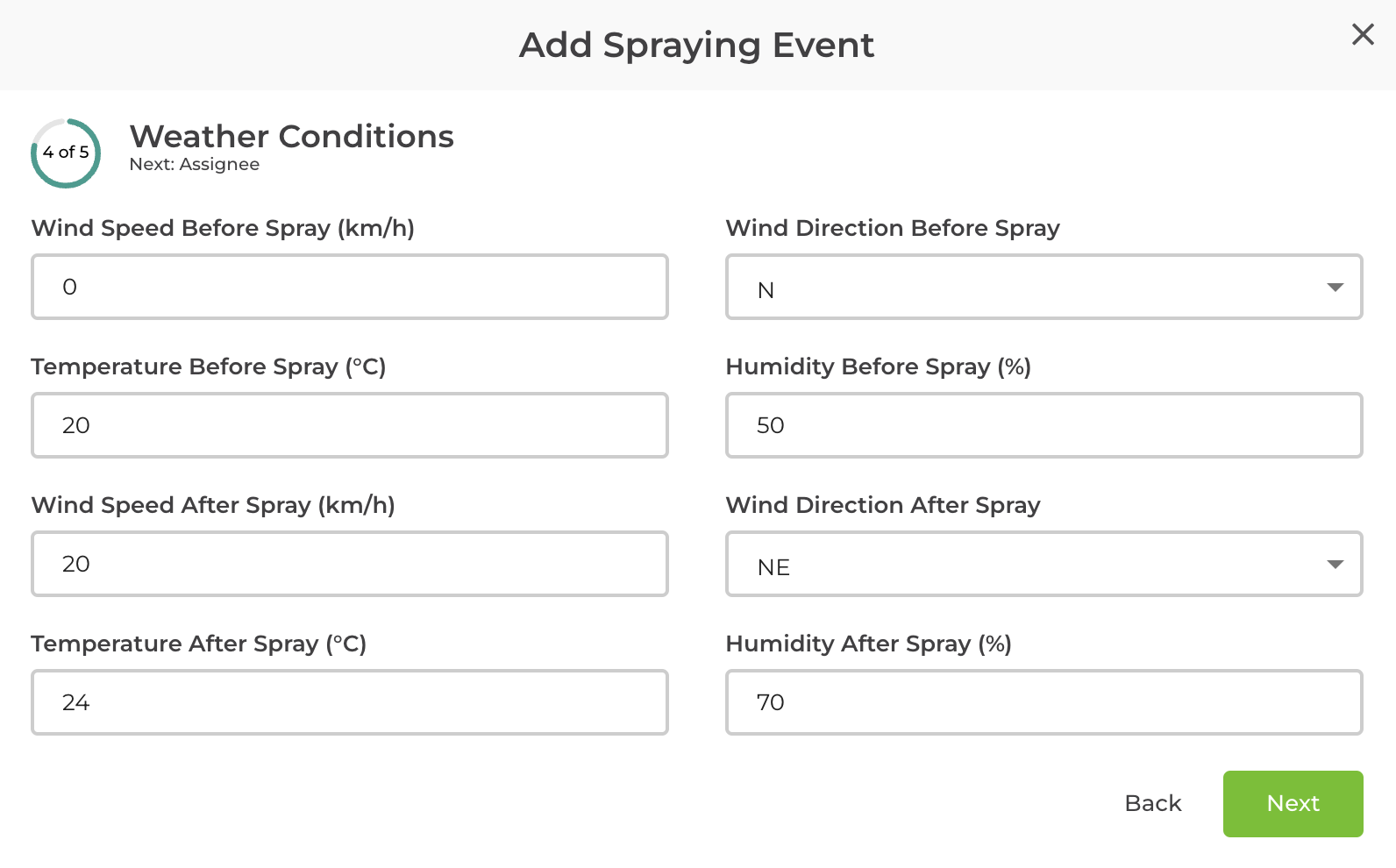
Task: Select the Temperature After Spray field showing 24
Action: (x=349, y=702)
